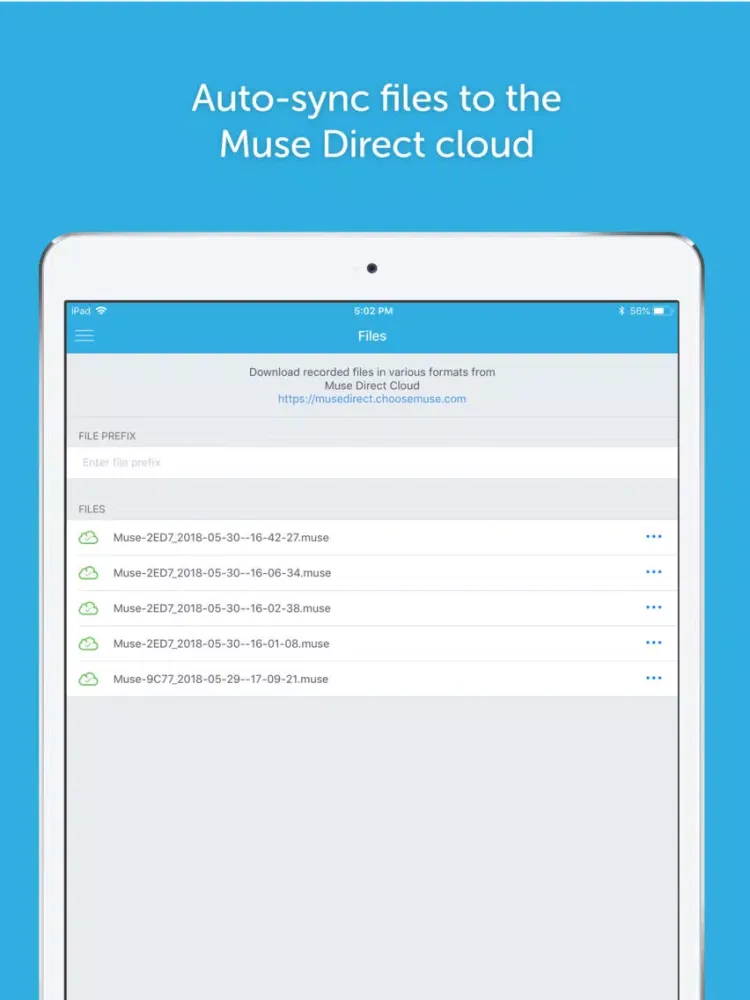Click the Enter file prefix field
The image size is (750, 1000).
click(x=372, y=462)
